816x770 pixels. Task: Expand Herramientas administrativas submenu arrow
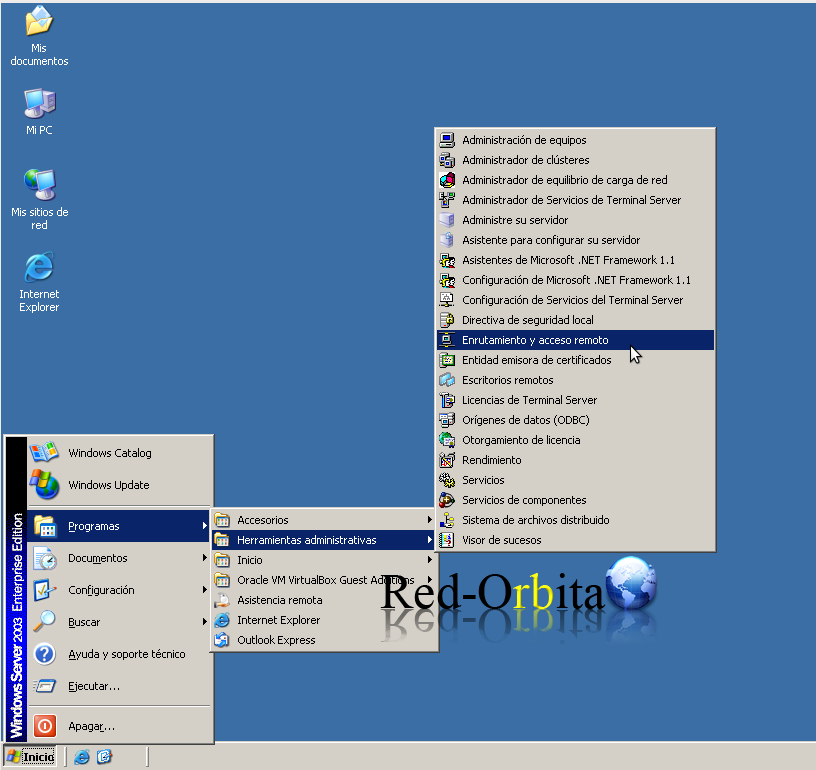(x=429, y=540)
